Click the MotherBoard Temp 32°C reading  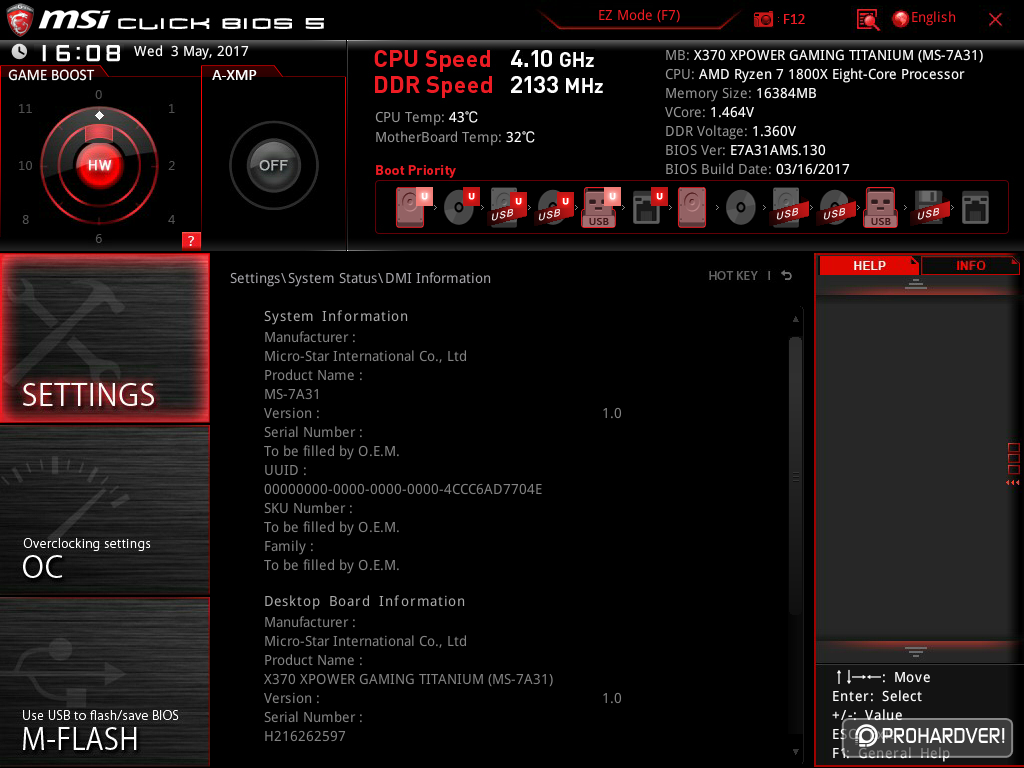tap(455, 137)
